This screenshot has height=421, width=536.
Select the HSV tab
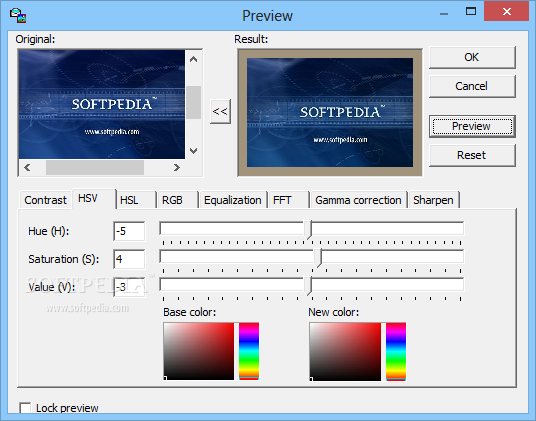point(94,199)
